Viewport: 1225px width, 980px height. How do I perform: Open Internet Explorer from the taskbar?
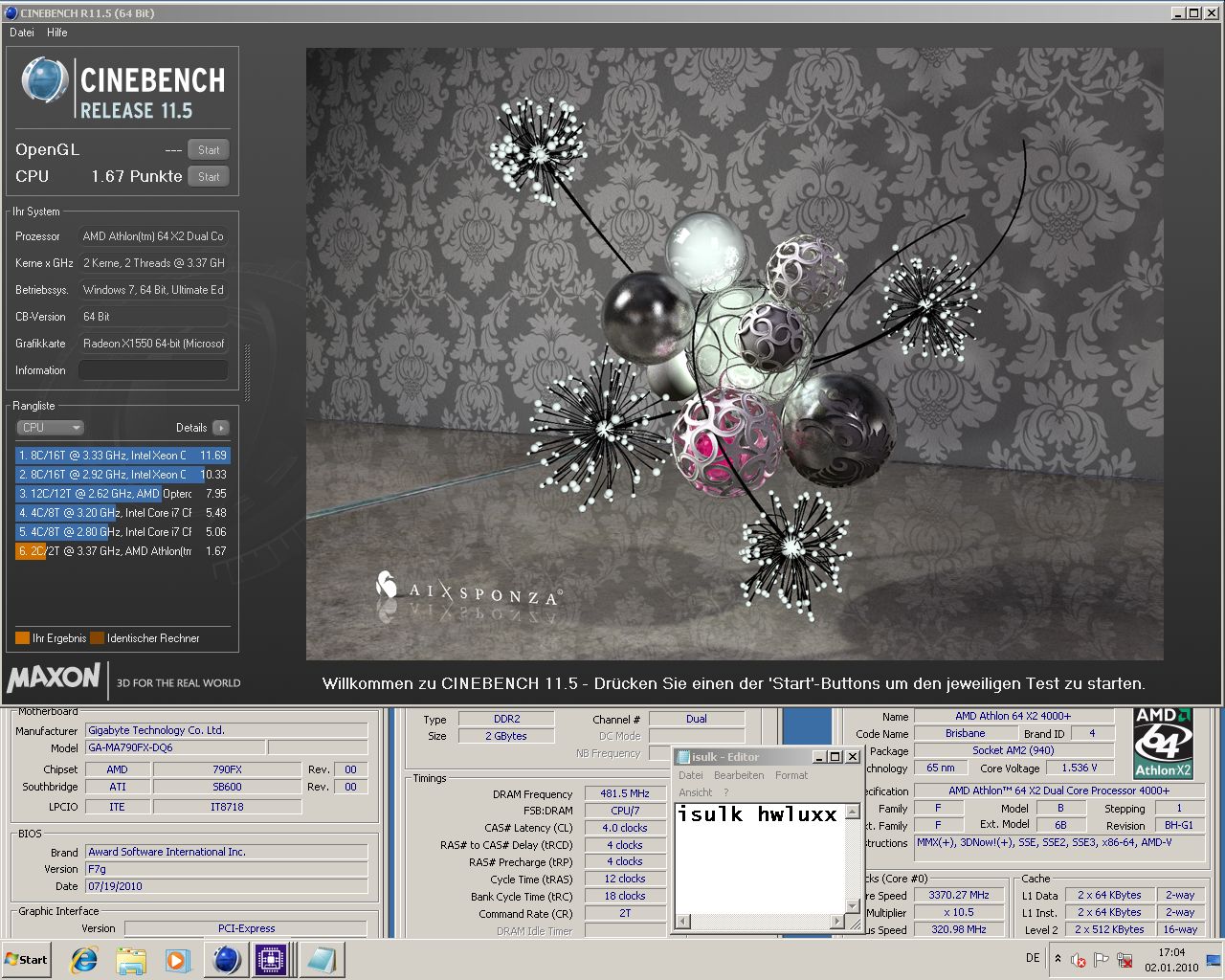pyautogui.click(x=84, y=960)
